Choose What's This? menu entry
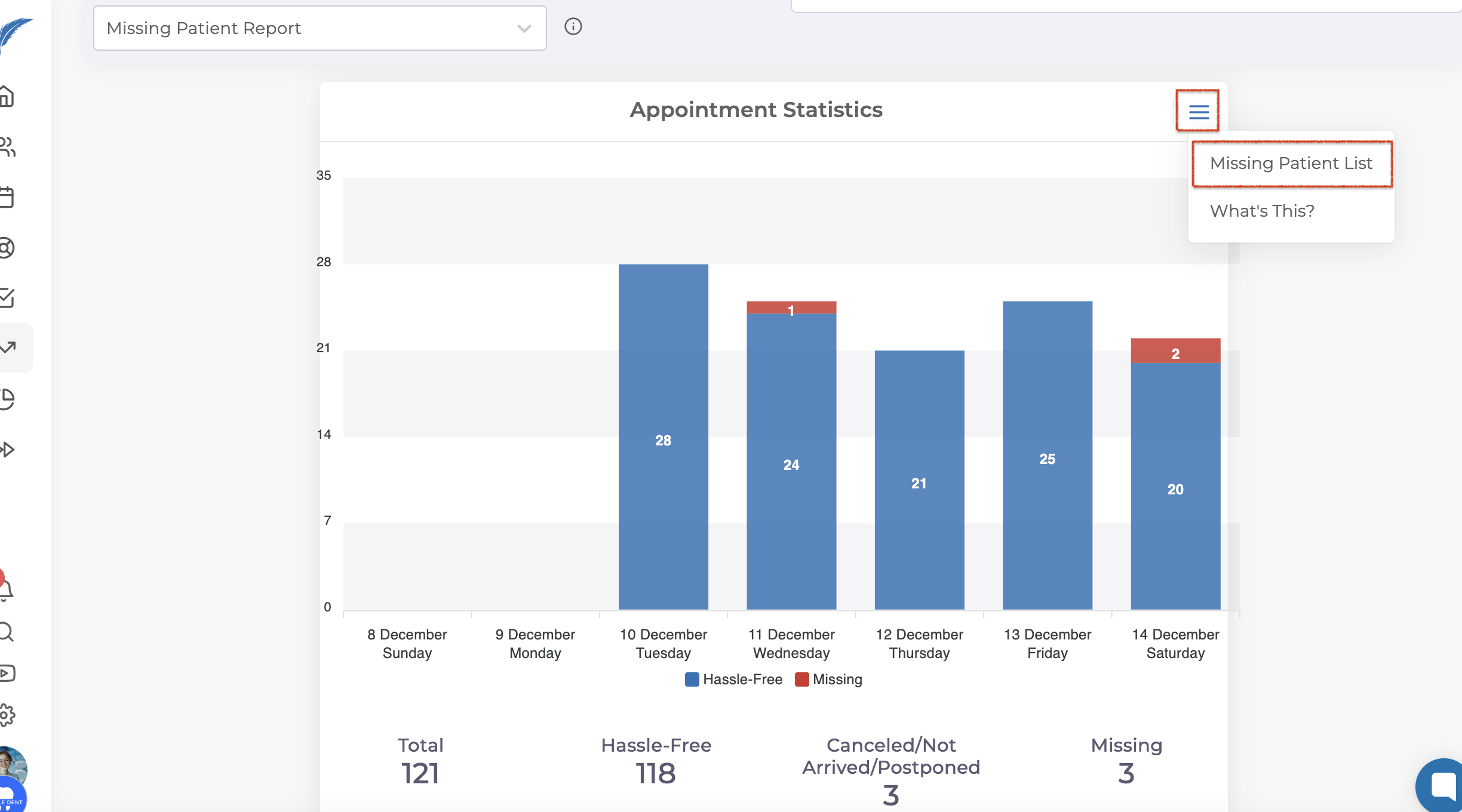This screenshot has height=812, width=1462. point(1261,211)
